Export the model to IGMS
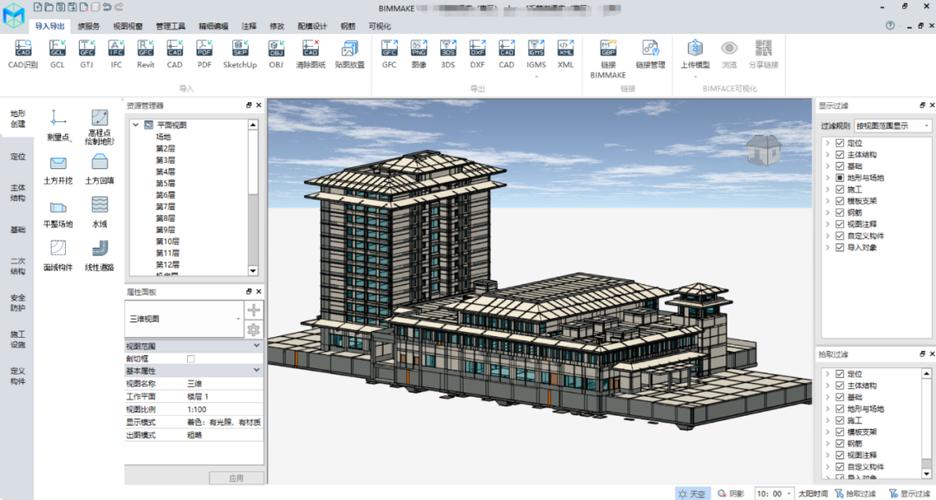936x500 pixels. click(536, 54)
